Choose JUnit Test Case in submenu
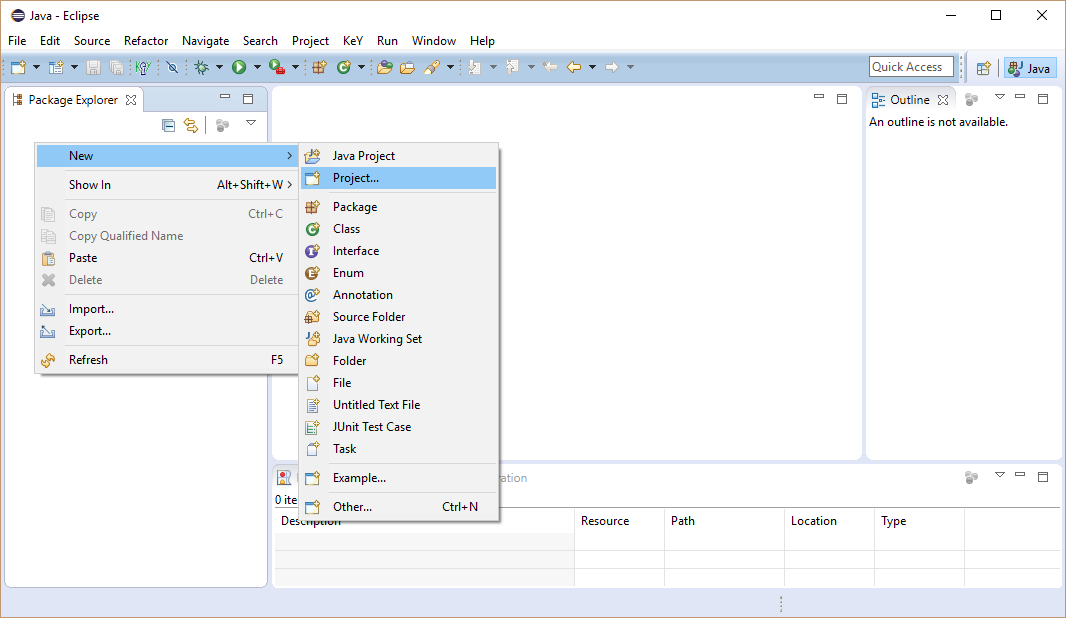The height and width of the screenshot is (618, 1066). (x=398, y=427)
